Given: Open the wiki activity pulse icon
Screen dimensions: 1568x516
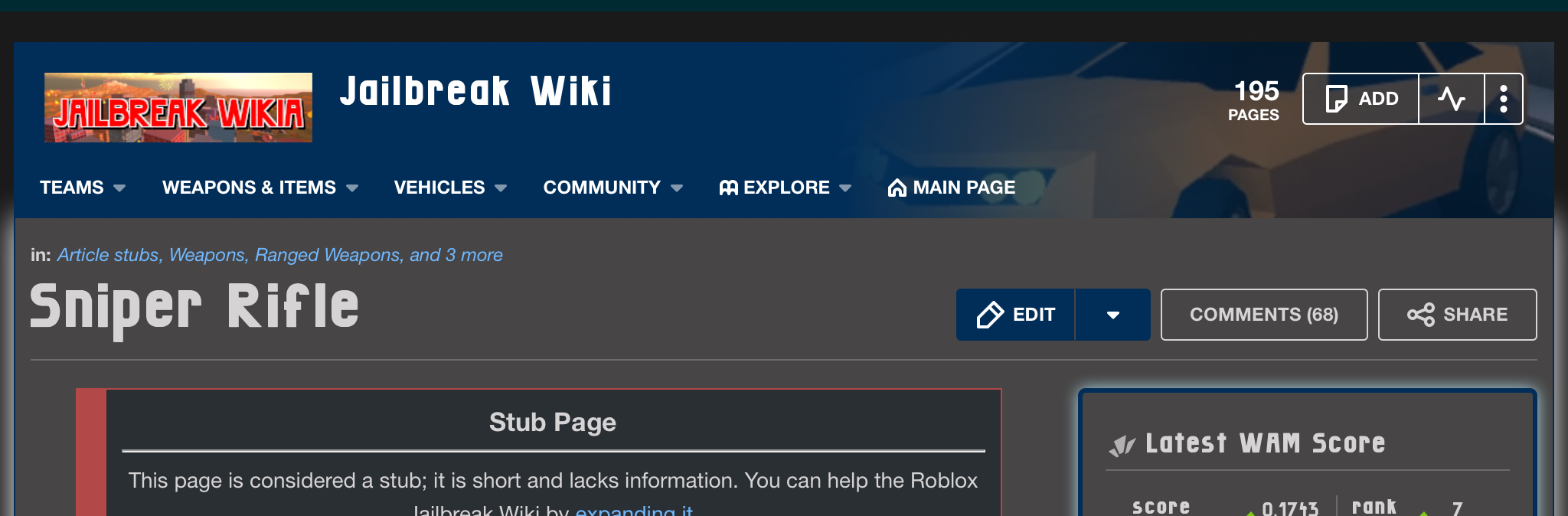Looking at the screenshot, I should [x=1452, y=99].
